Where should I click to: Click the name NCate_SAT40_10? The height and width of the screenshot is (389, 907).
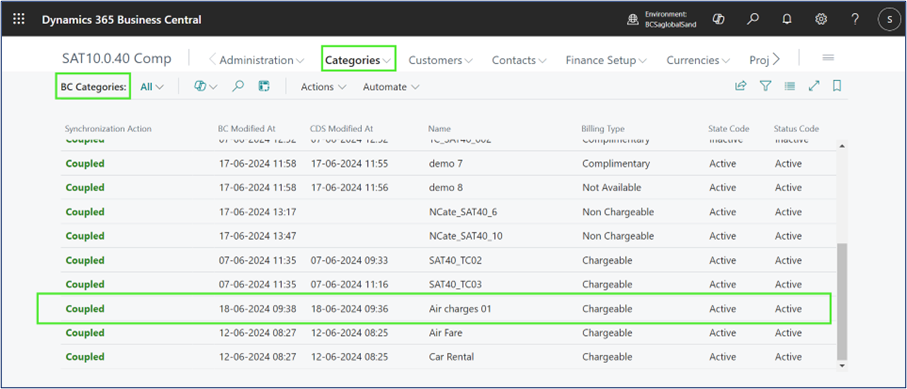[465, 236]
